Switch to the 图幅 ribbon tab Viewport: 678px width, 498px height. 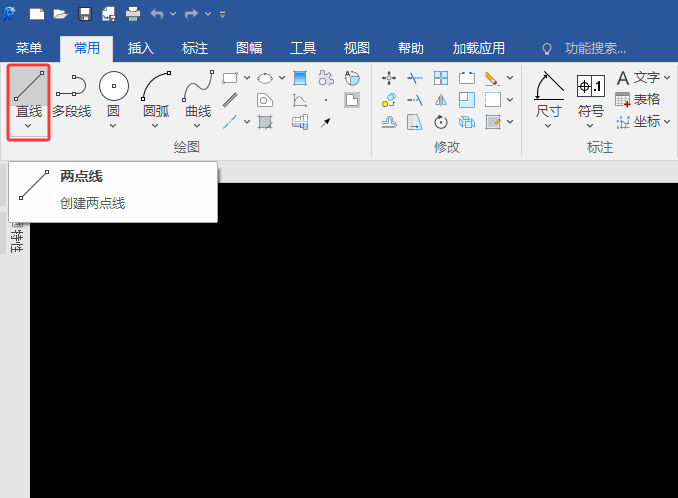point(249,48)
